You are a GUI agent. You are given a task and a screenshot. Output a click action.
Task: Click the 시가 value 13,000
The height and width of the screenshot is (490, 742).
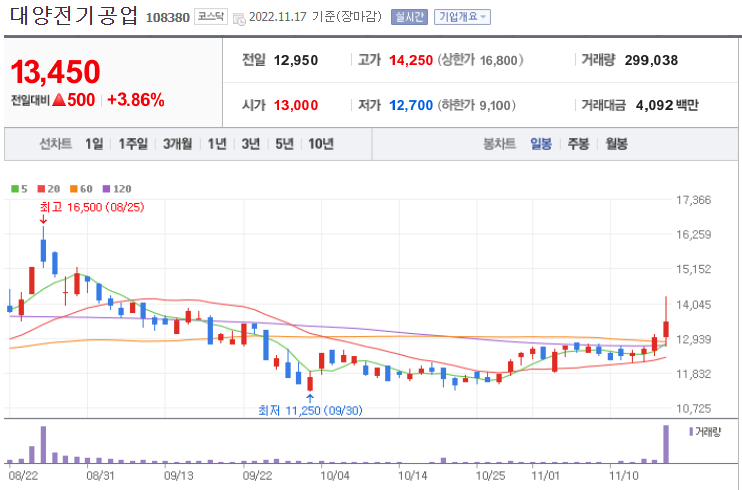pyautogui.click(x=296, y=105)
